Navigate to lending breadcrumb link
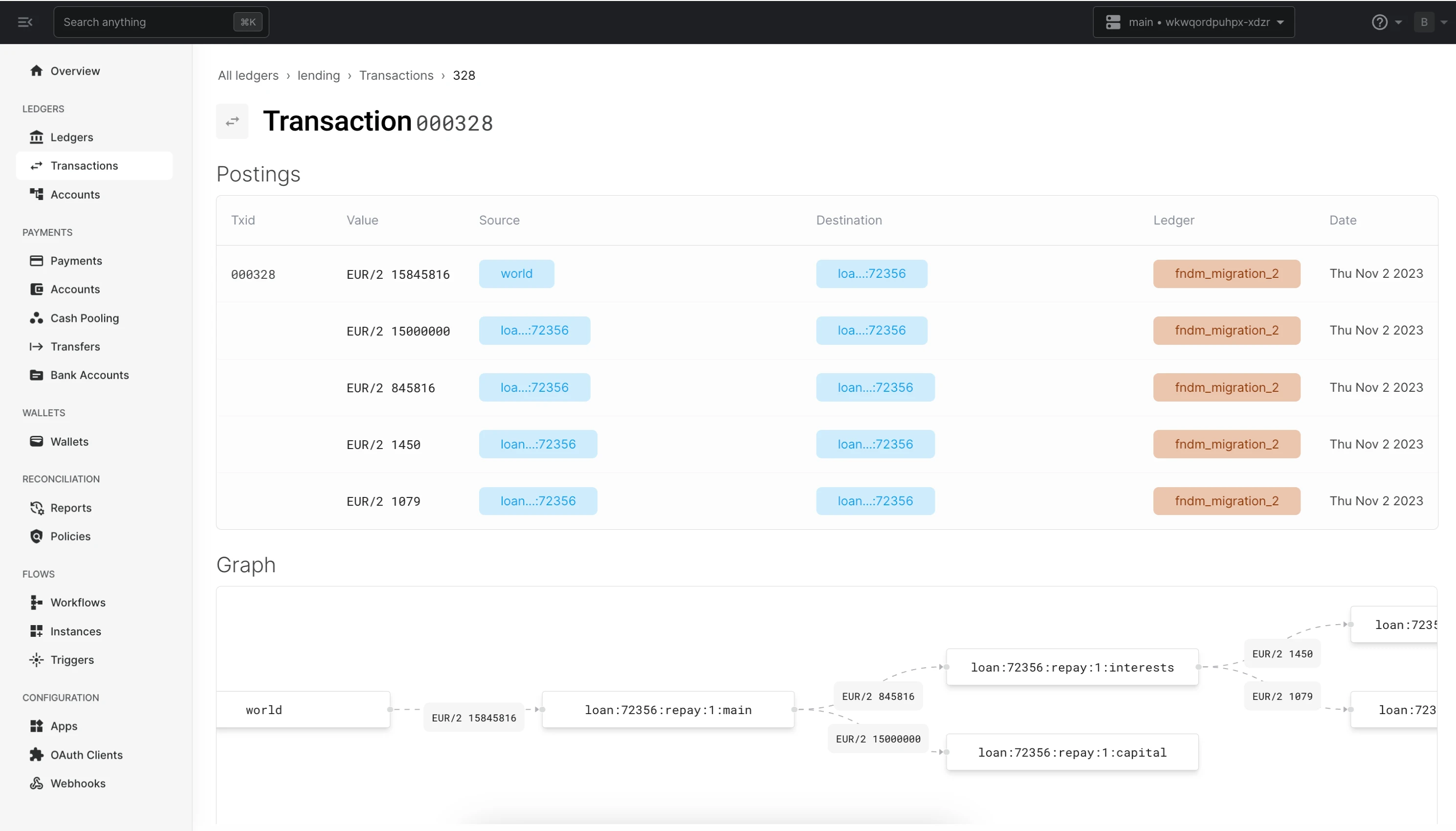This screenshot has width=1456, height=831. coord(318,75)
